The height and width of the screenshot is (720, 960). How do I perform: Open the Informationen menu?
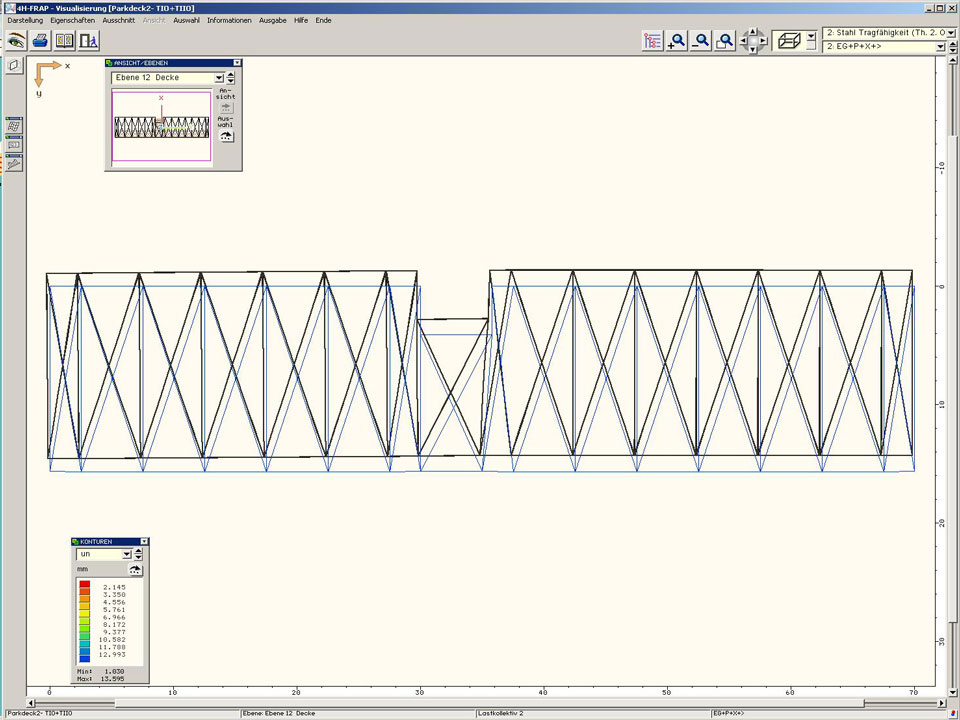[229, 20]
